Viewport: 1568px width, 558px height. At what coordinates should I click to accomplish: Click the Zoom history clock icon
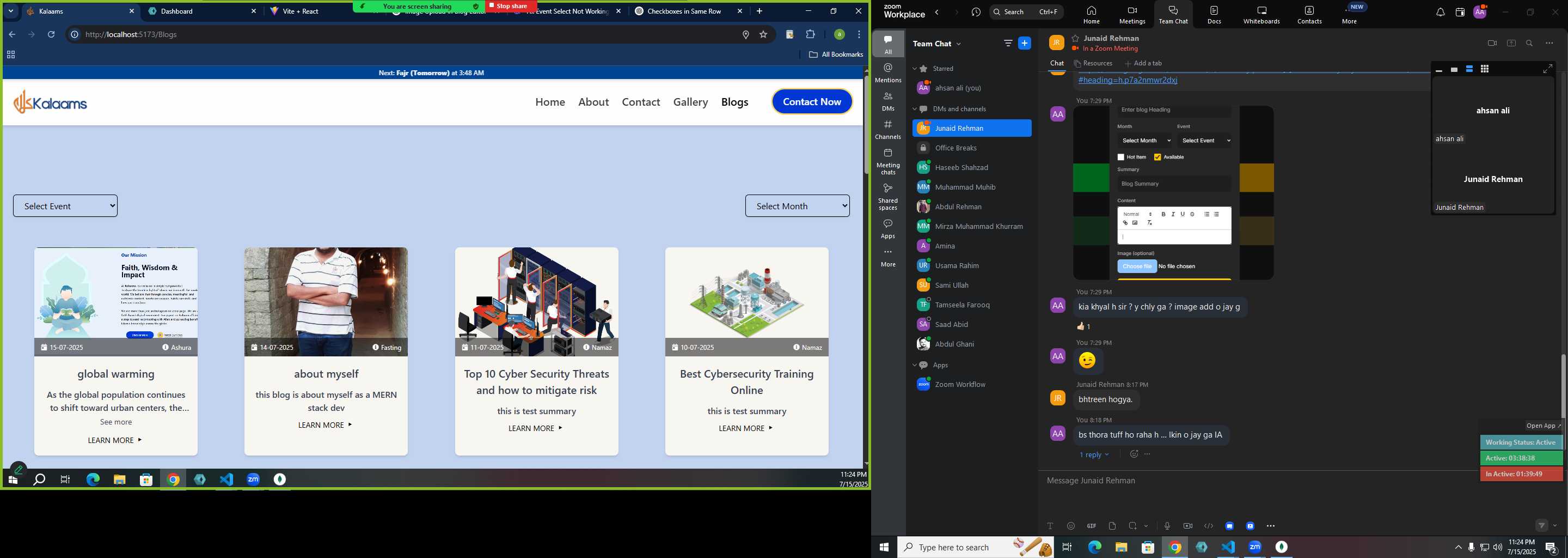(x=976, y=12)
